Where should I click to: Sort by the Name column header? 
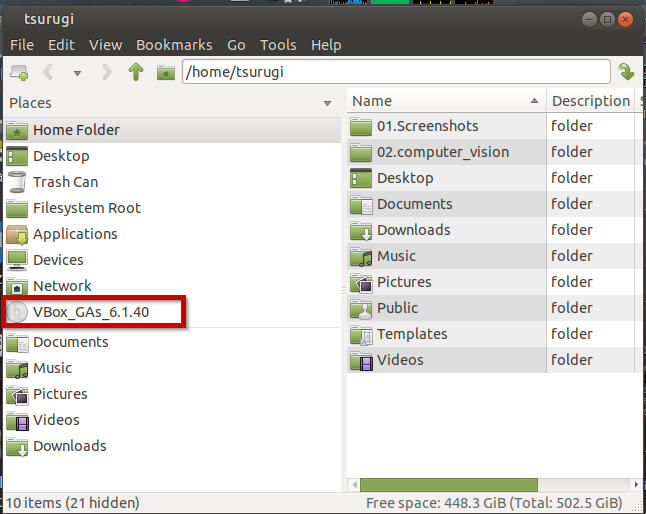click(446, 101)
